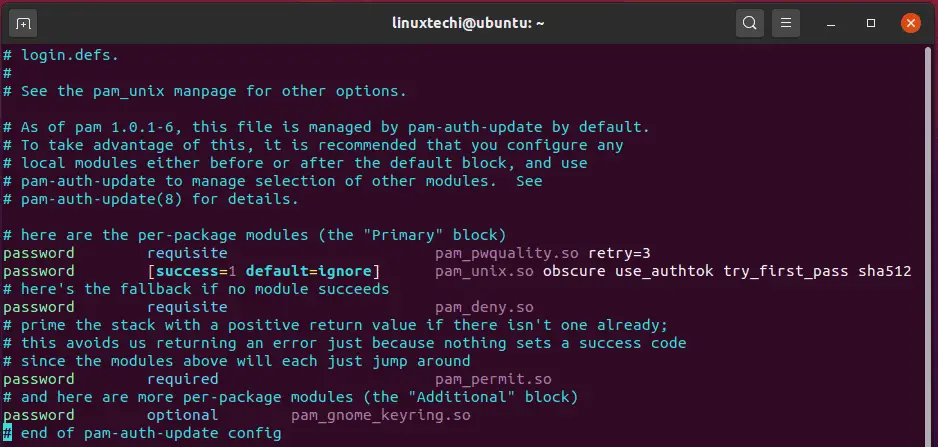Close the terminal window

coord(910,22)
